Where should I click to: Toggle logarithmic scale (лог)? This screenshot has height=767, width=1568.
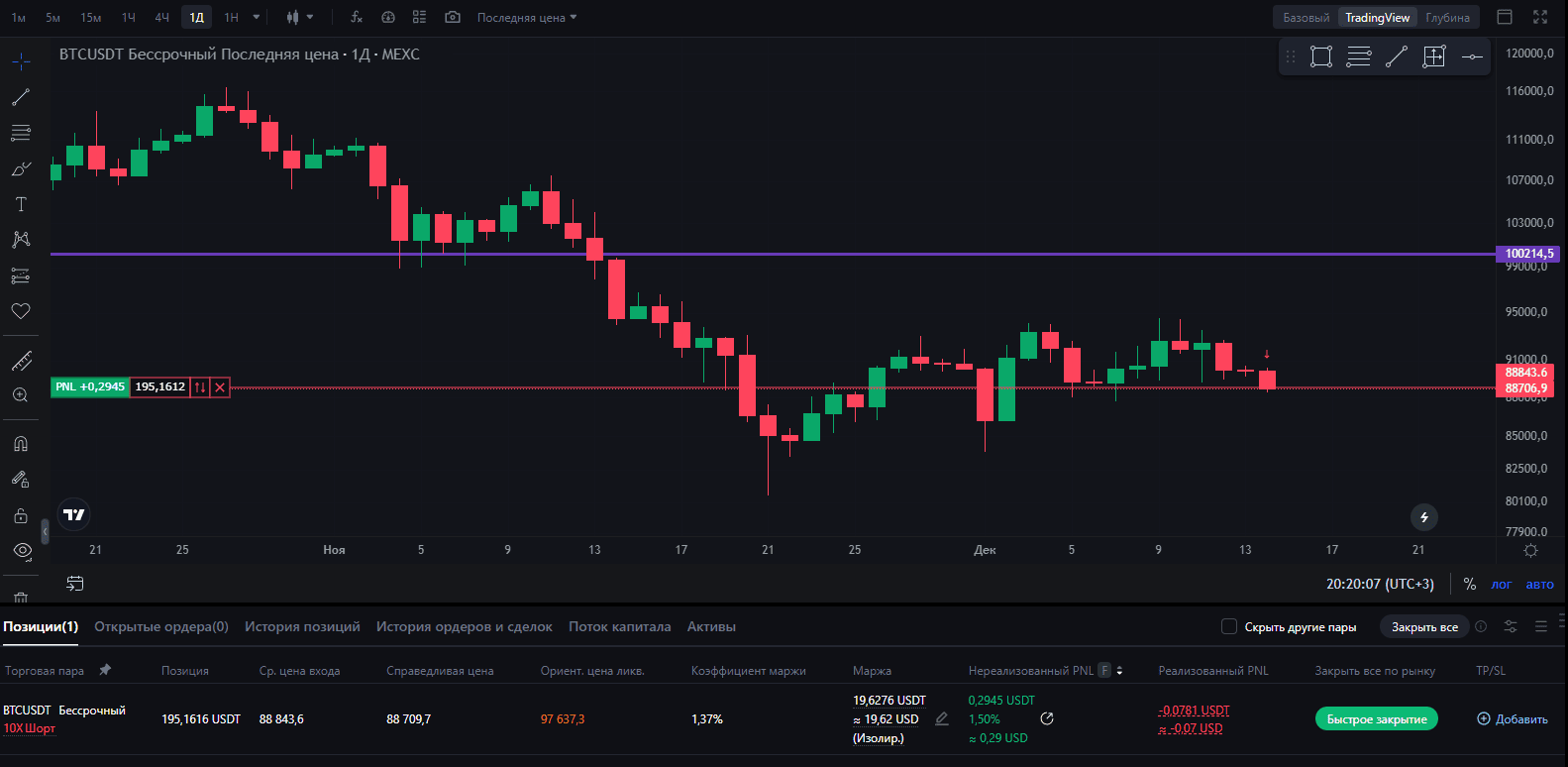point(1501,585)
